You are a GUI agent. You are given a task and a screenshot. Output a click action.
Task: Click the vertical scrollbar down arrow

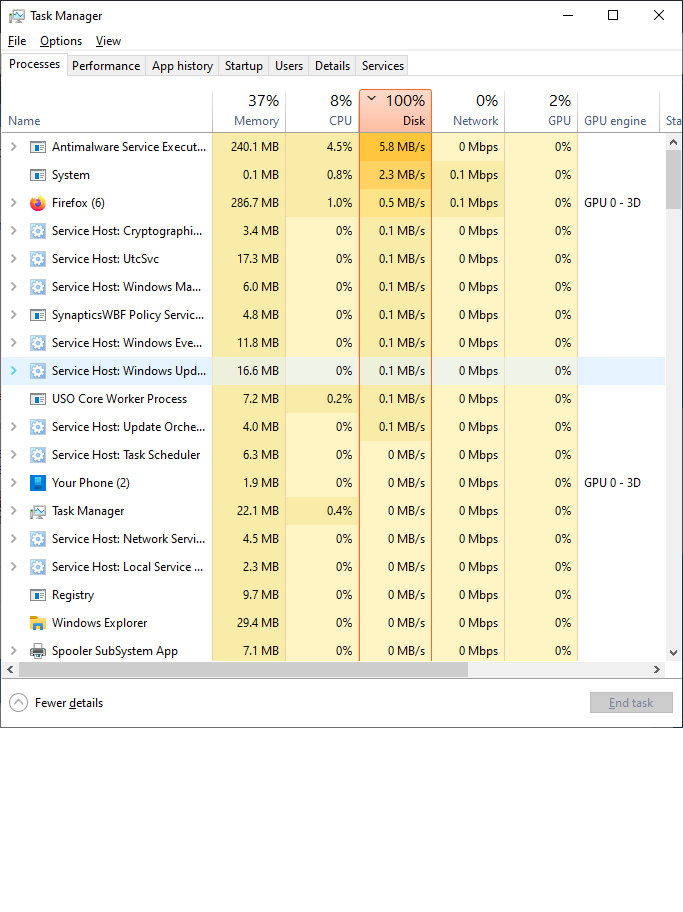(673, 653)
